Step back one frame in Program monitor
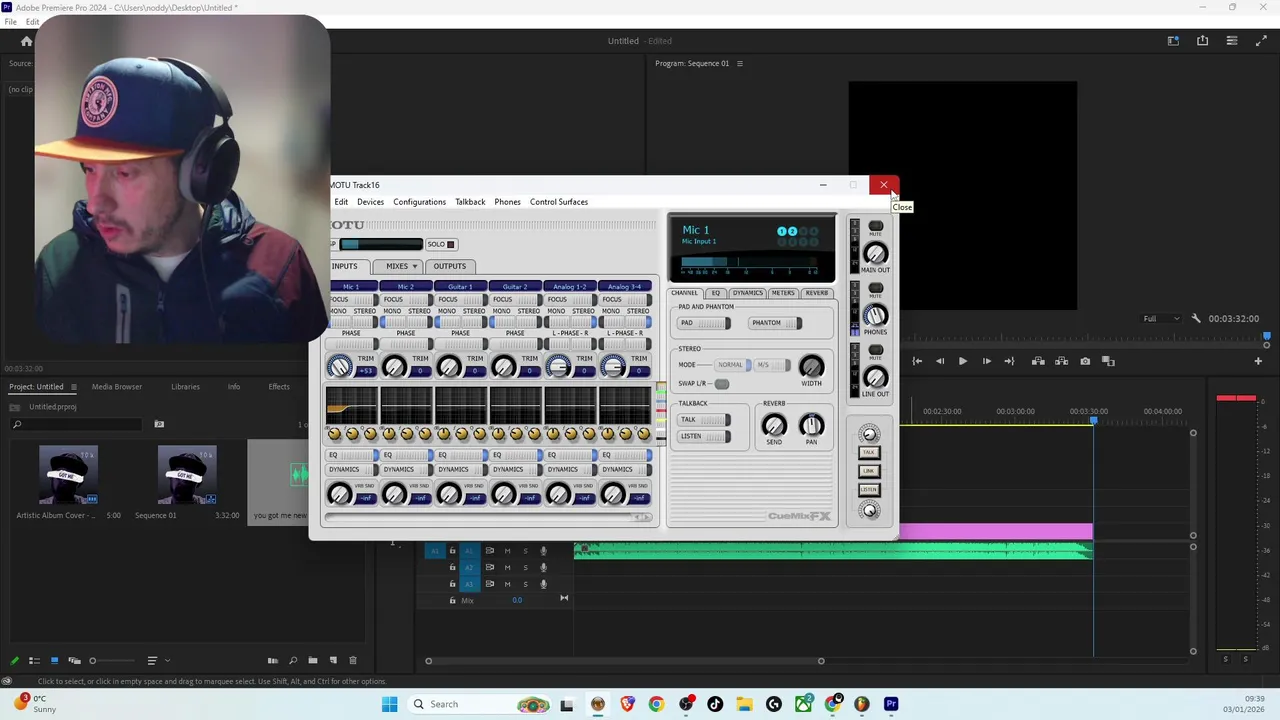The image size is (1280, 720). (940, 361)
